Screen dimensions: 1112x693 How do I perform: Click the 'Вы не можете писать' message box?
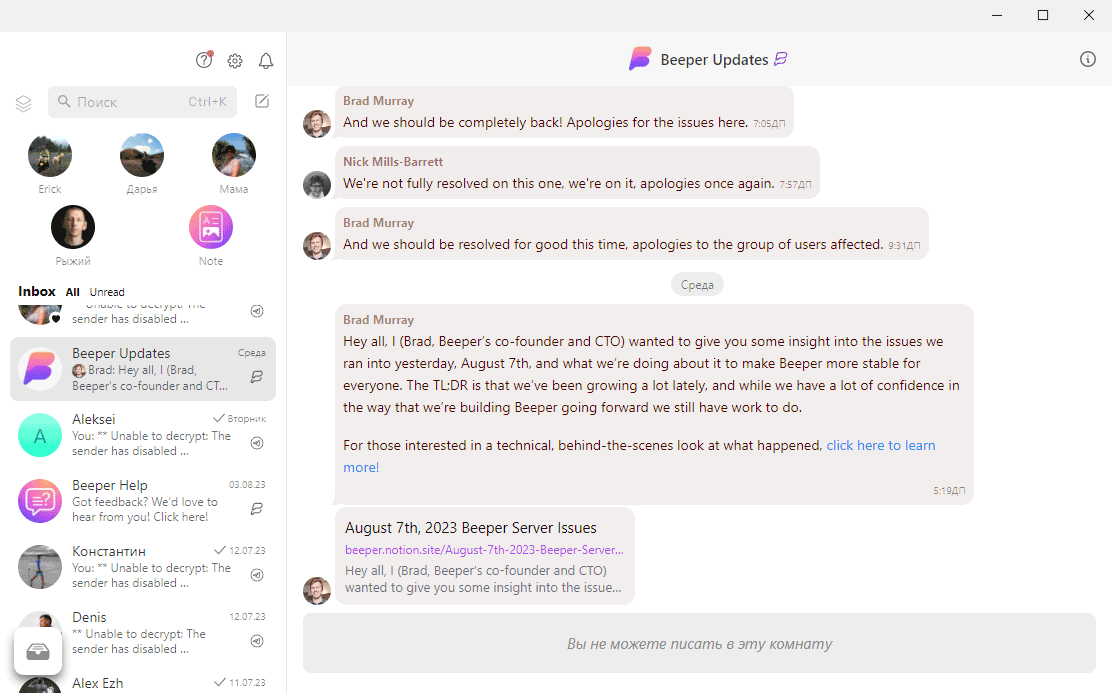tap(699, 643)
